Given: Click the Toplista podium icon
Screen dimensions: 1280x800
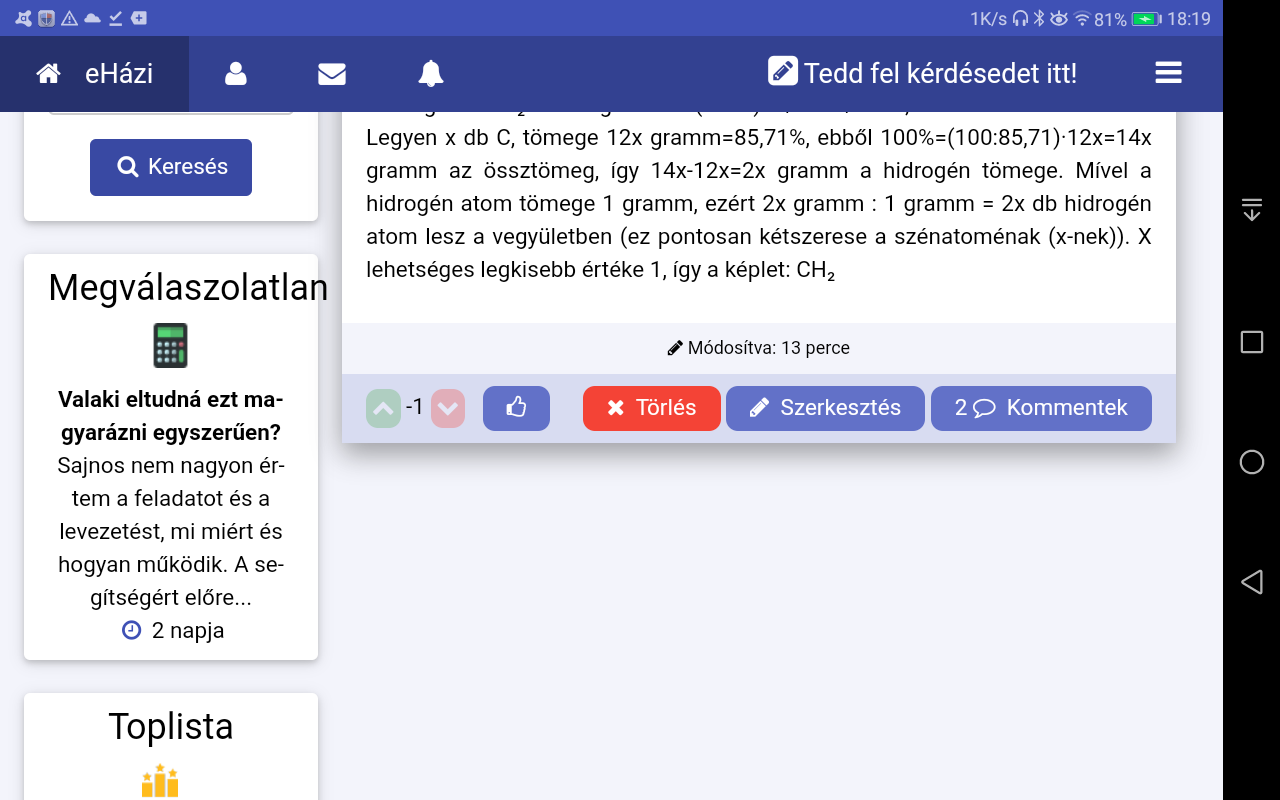Looking at the screenshot, I should point(160,781).
